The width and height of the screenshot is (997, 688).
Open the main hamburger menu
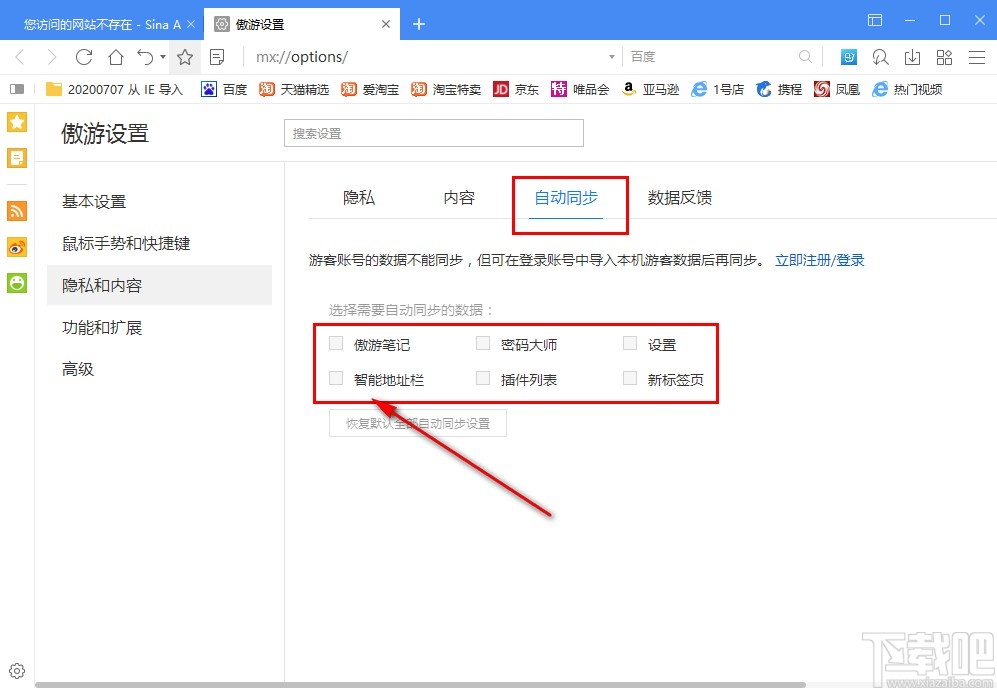tap(977, 57)
